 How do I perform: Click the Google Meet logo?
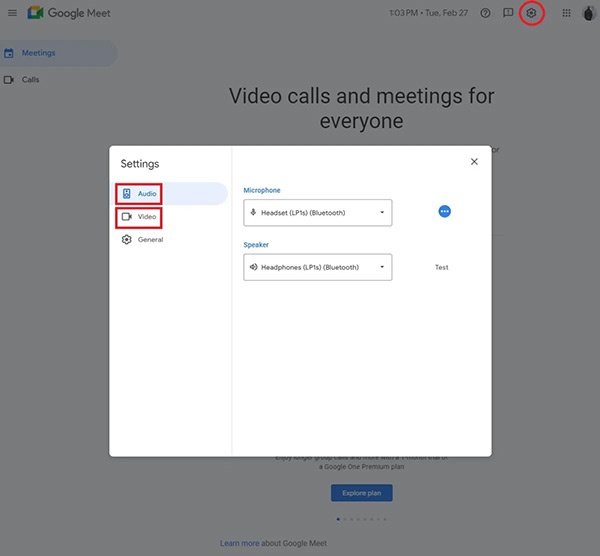(x=69, y=14)
